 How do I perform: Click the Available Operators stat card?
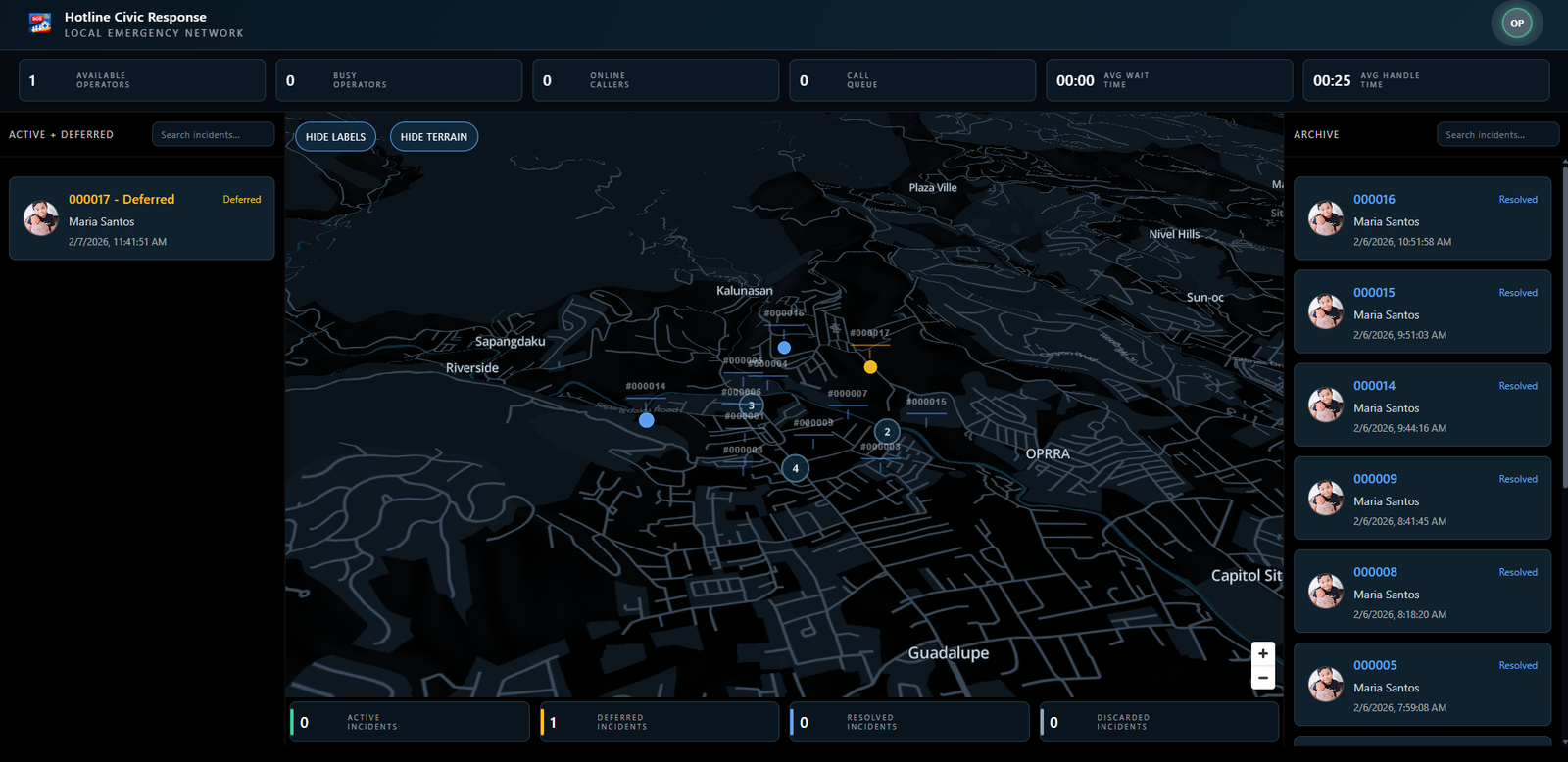[142, 80]
